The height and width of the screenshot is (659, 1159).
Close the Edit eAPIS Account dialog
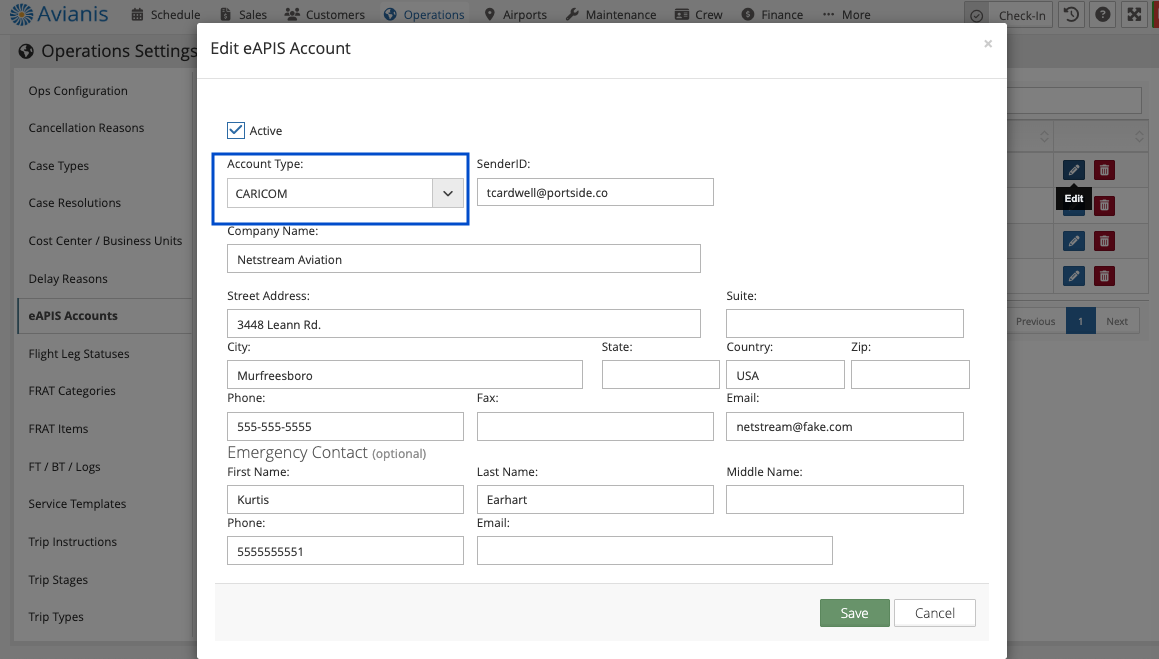(x=987, y=44)
